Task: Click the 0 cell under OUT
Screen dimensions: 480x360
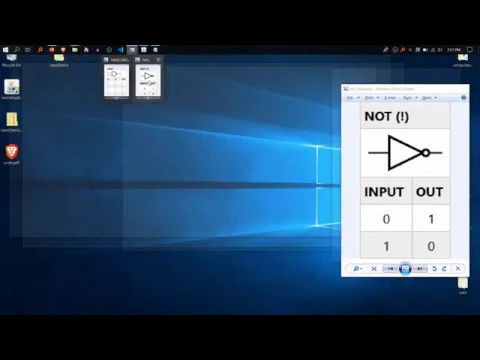Action: click(431, 246)
